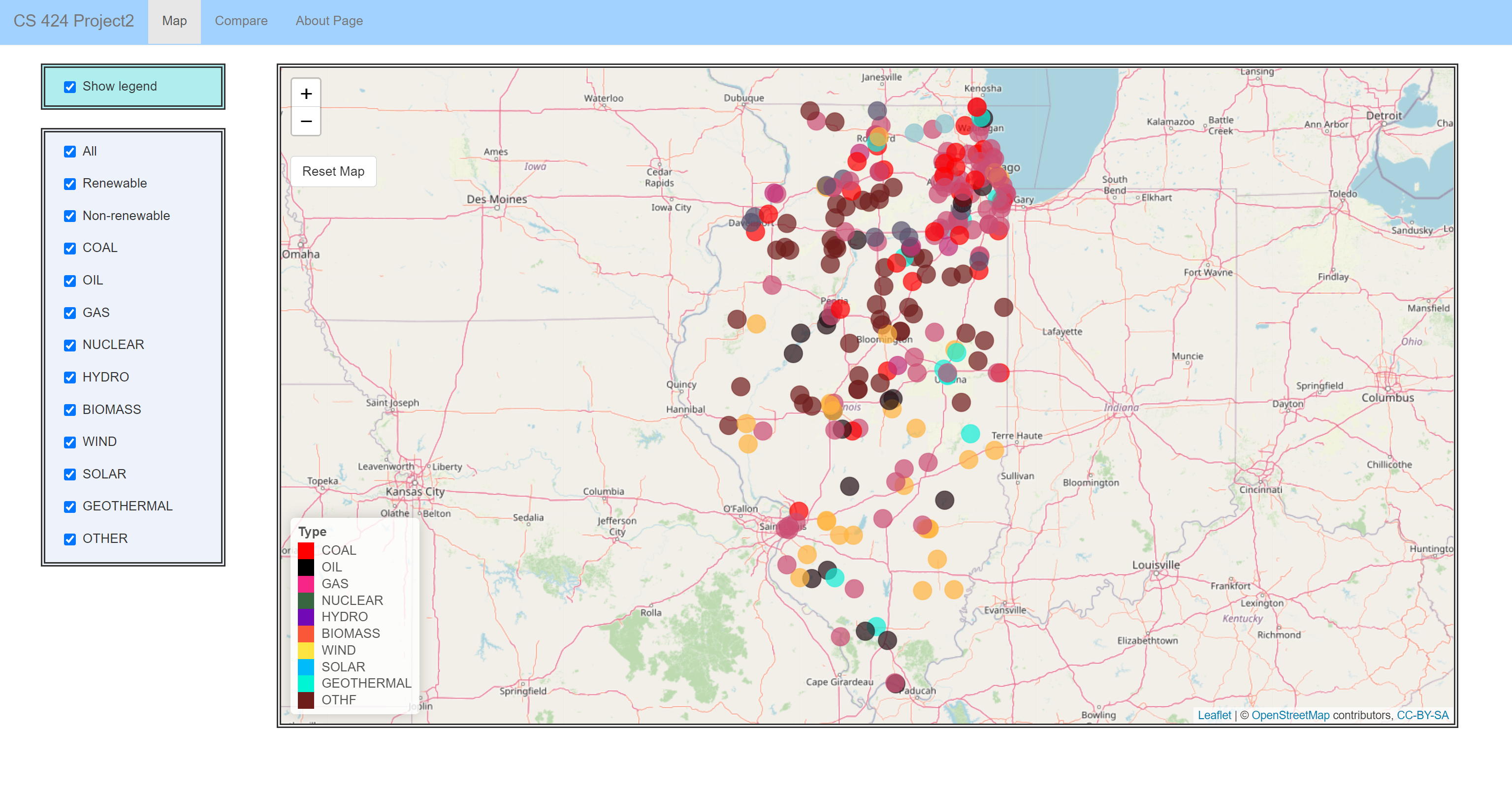Viewport: 1512px width, 791px height.
Task: Click the 'Kansas City' map label
Action: coord(415,491)
